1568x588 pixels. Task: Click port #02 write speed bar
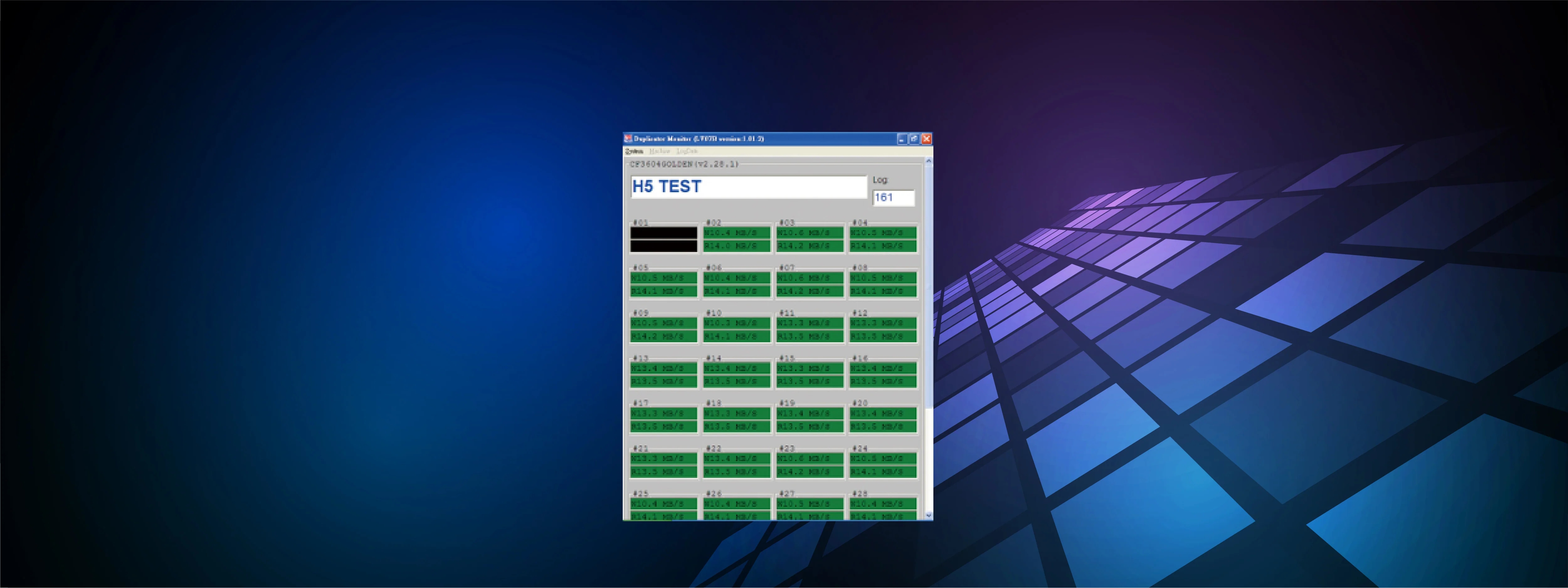736,233
